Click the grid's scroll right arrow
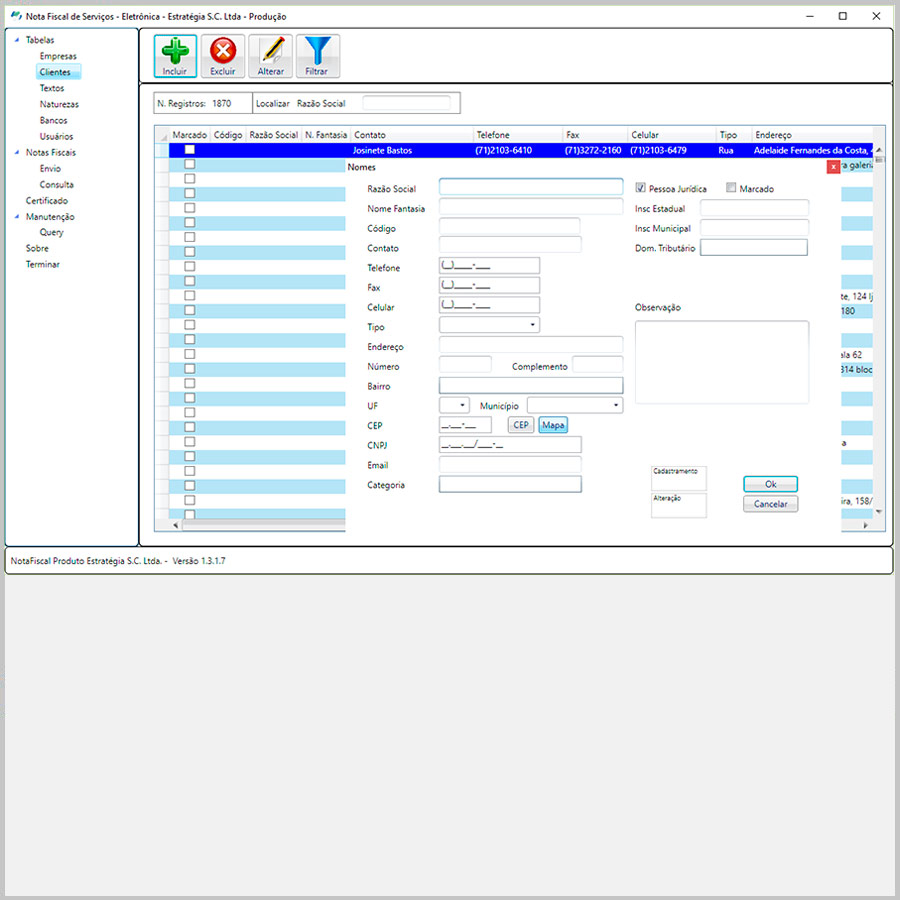This screenshot has width=900, height=900. [x=866, y=525]
